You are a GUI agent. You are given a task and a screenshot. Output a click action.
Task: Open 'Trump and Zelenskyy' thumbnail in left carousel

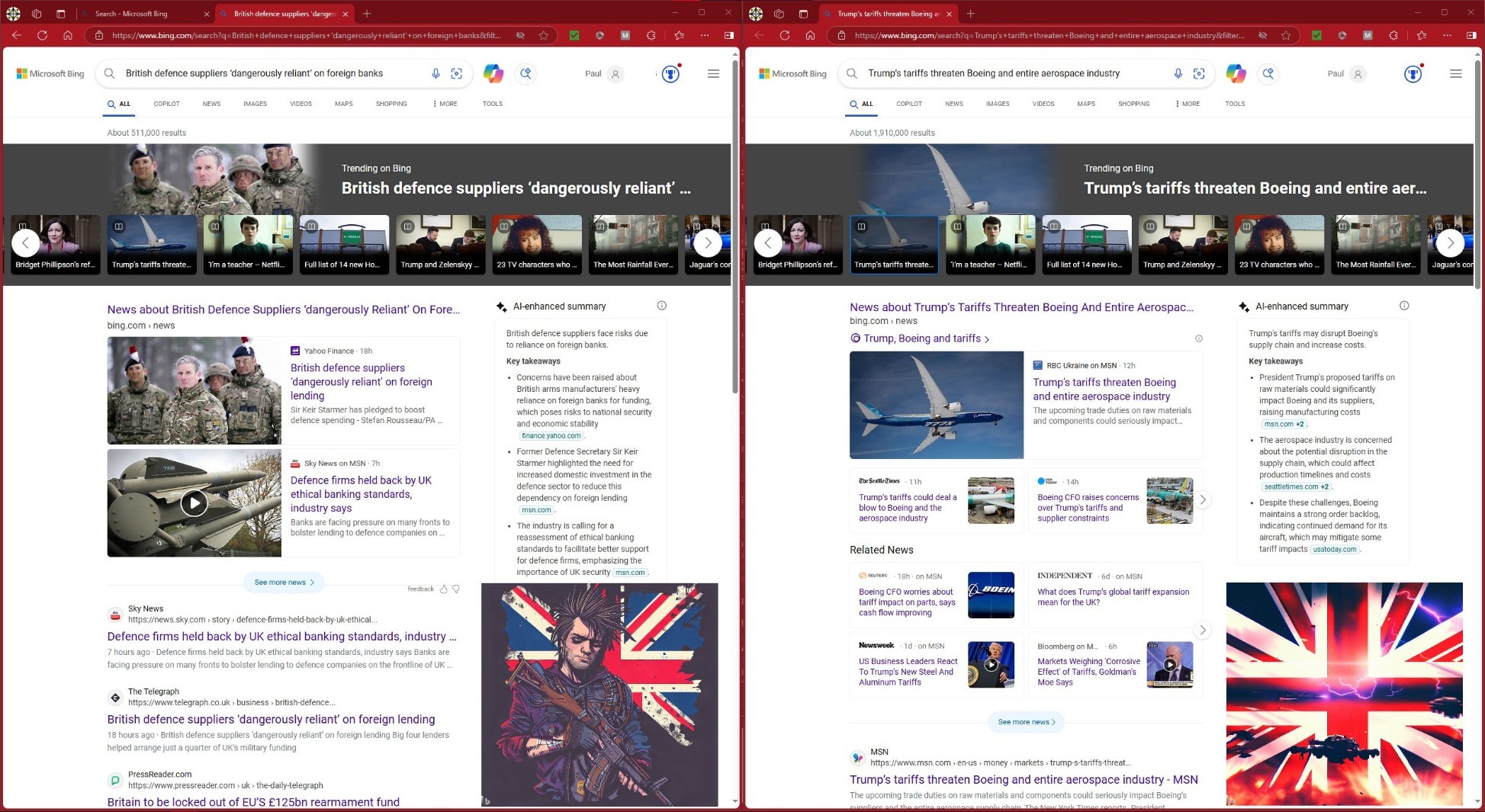pos(440,243)
